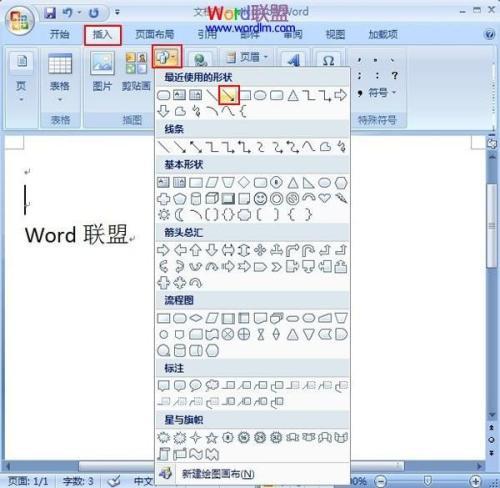
Task: Open the Word help icon
Action: [489, 34]
